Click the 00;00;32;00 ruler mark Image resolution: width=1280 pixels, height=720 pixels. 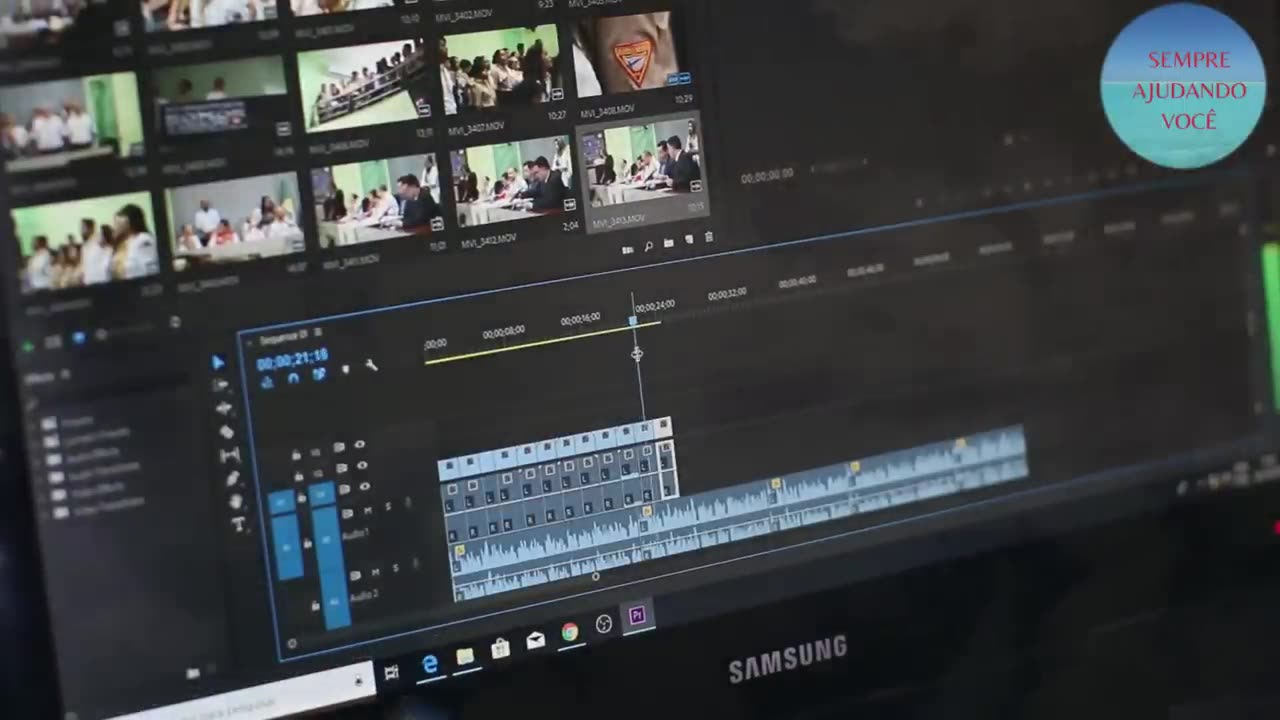727,294
